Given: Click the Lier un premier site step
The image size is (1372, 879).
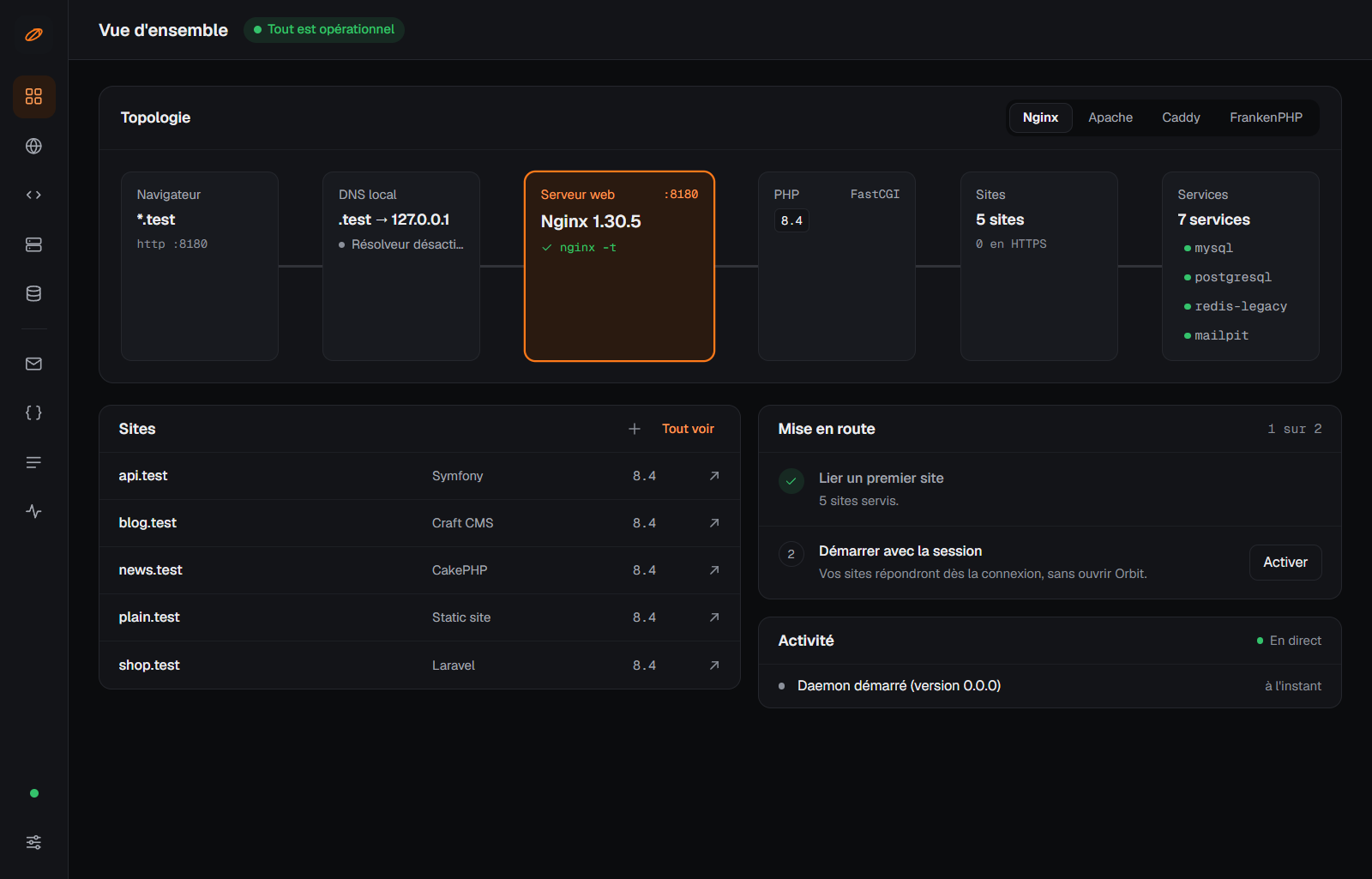Looking at the screenshot, I should [x=1050, y=489].
